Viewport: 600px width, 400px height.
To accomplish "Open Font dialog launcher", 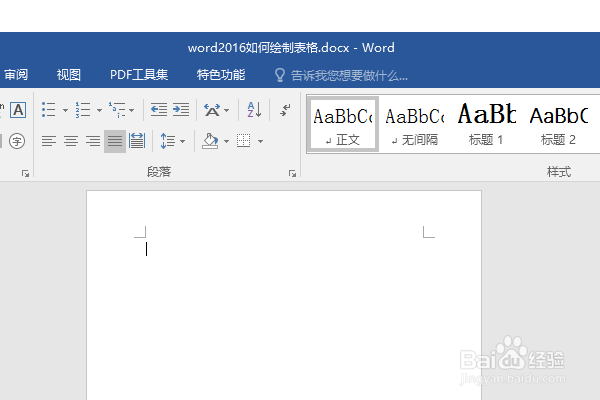I will click(25, 174).
